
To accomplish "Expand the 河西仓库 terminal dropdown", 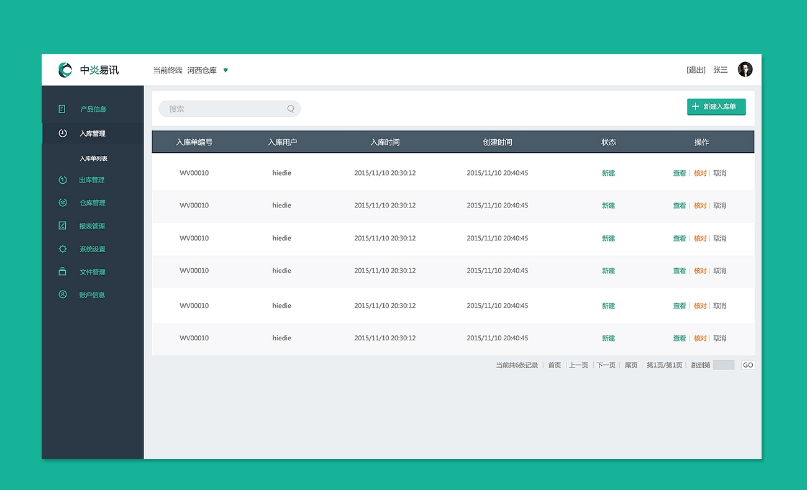I will [x=226, y=70].
